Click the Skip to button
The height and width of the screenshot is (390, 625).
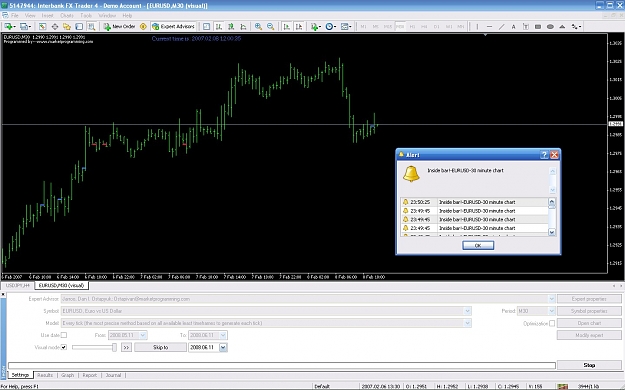point(160,347)
